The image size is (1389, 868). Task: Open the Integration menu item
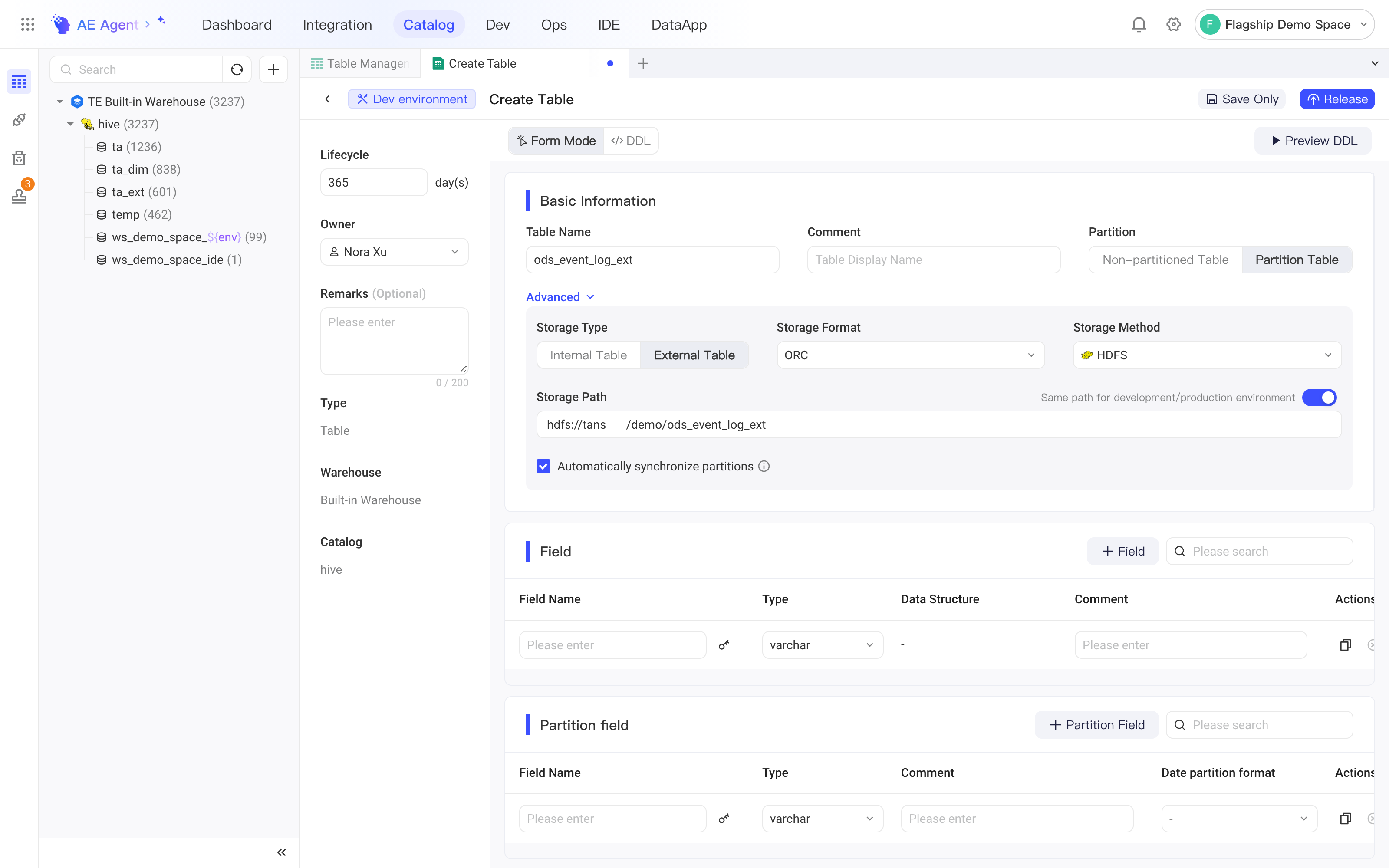click(x=338, y=25)
